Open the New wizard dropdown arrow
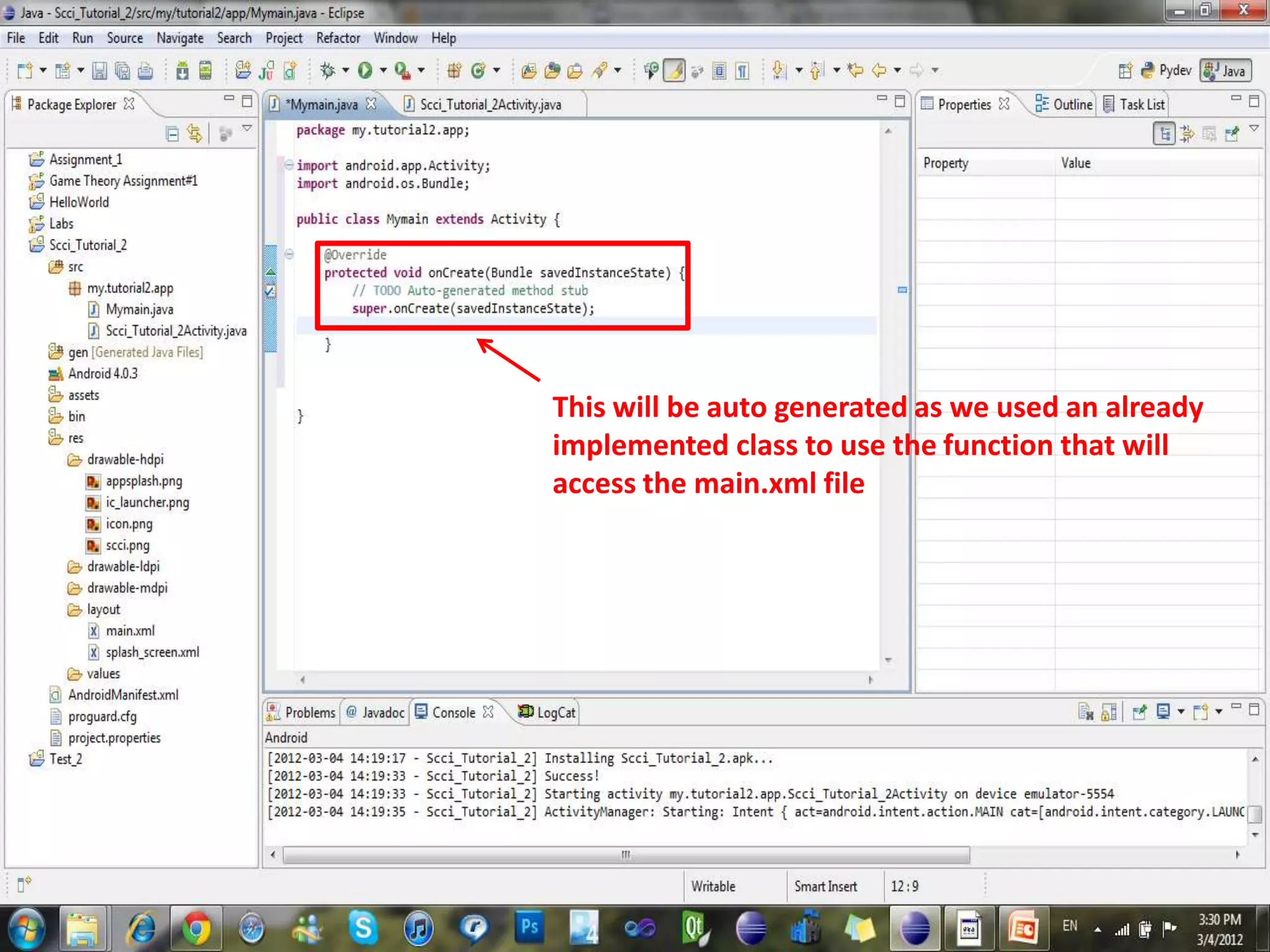1270x952 pixels. 43,71
